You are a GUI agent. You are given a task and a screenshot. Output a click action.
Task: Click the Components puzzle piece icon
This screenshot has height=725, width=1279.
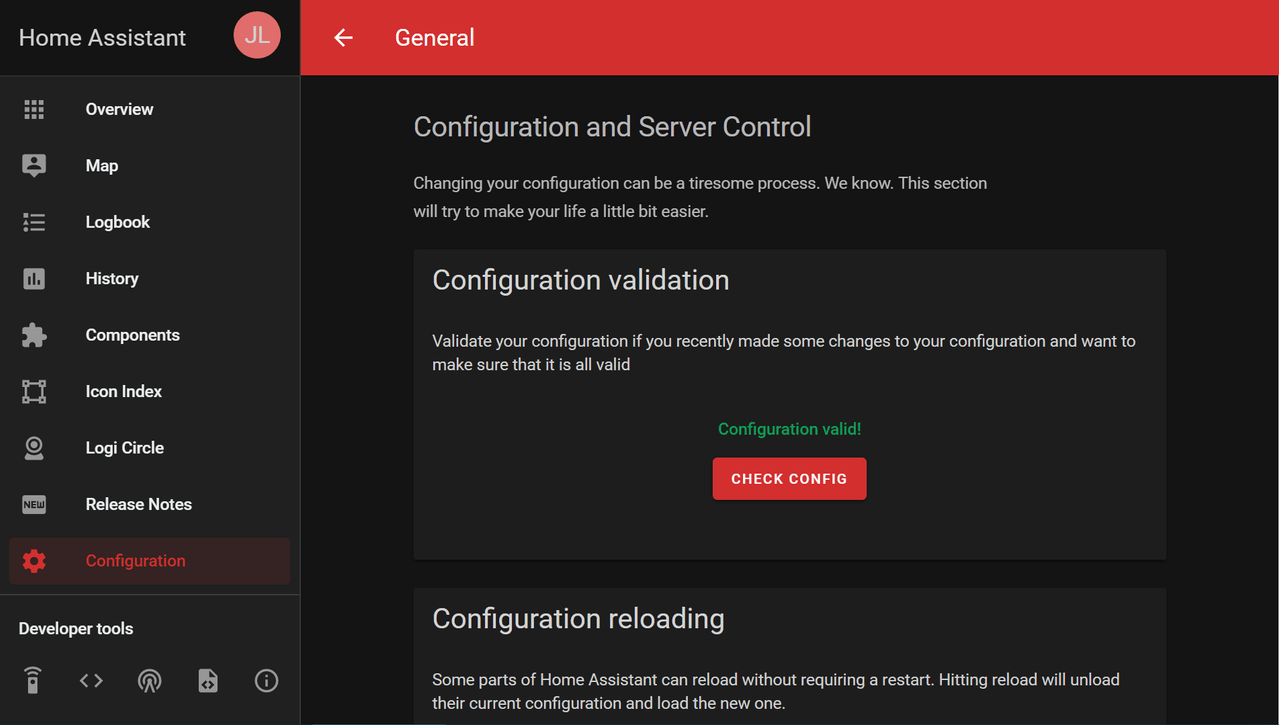34,335
